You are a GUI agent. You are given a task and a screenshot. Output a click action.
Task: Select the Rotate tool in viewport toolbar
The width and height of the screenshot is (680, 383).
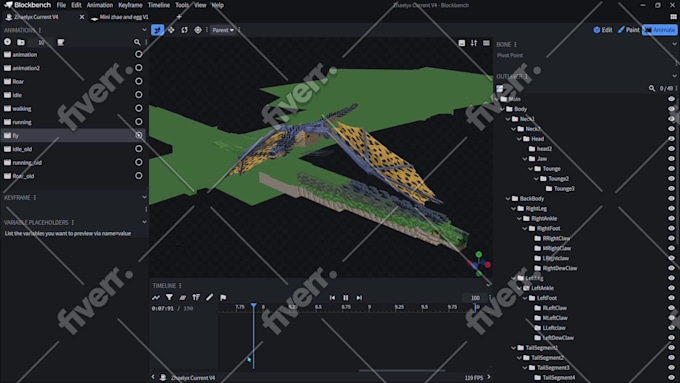[x=184, y=30]
